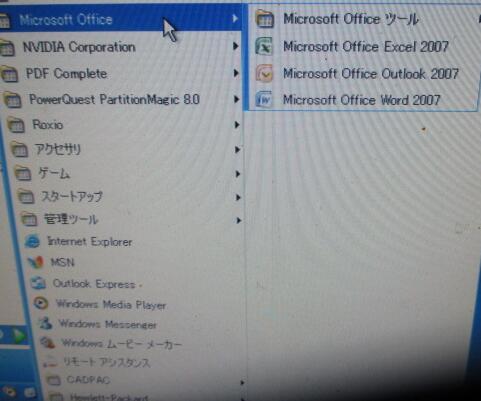Select the ゲーム menu entry
The image size is (481, 401).
127,174
